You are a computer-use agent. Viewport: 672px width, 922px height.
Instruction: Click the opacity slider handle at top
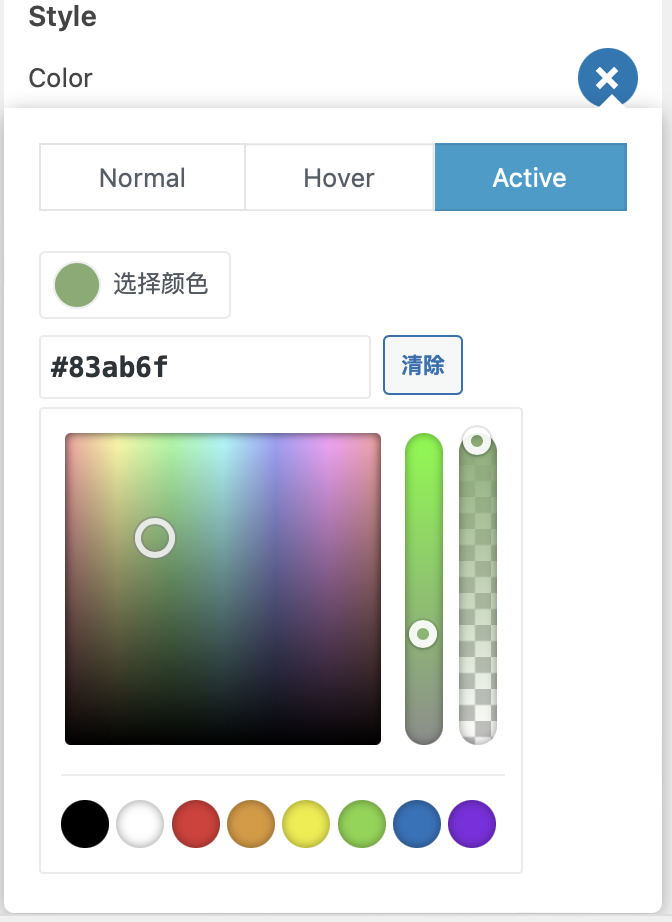[477, 441]
